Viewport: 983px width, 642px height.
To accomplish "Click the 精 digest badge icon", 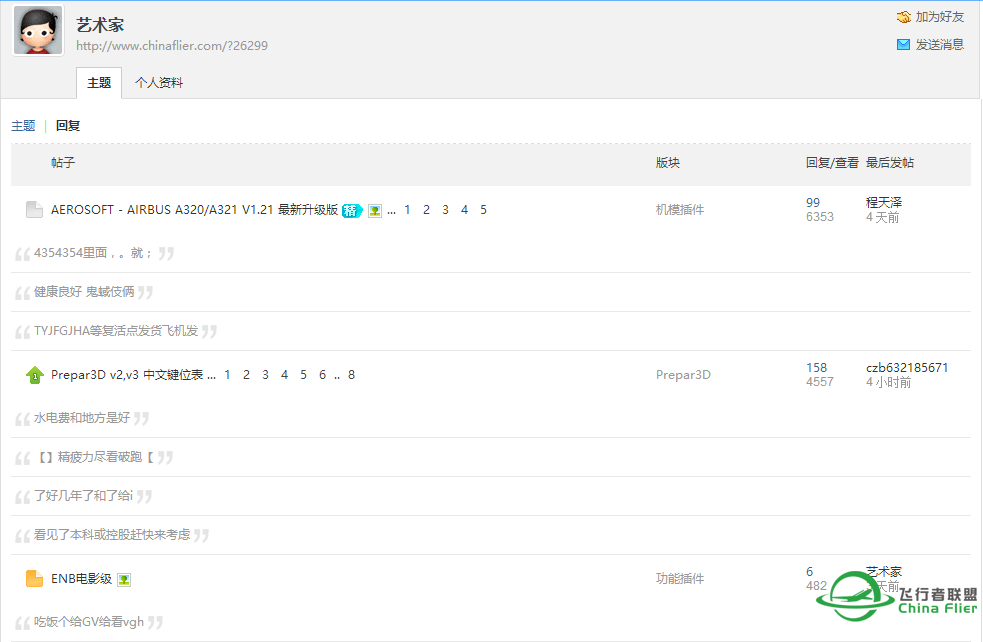I will [x=352, y=211].
